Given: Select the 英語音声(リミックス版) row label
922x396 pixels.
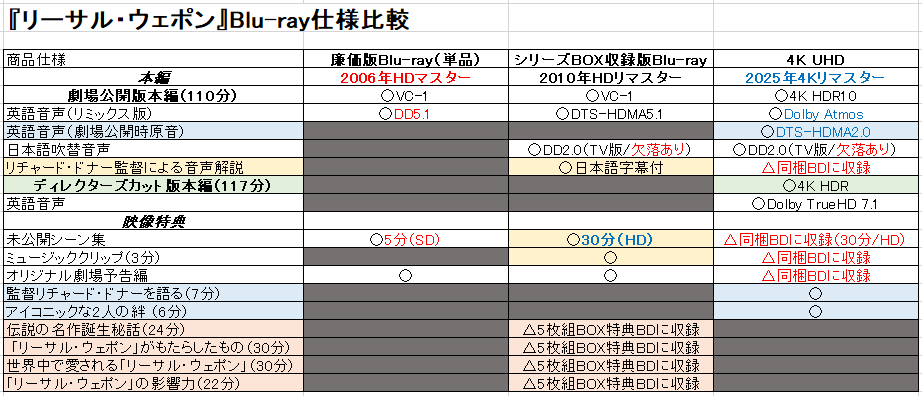Looking at the screenshot, I should click(x=153, y=114).
